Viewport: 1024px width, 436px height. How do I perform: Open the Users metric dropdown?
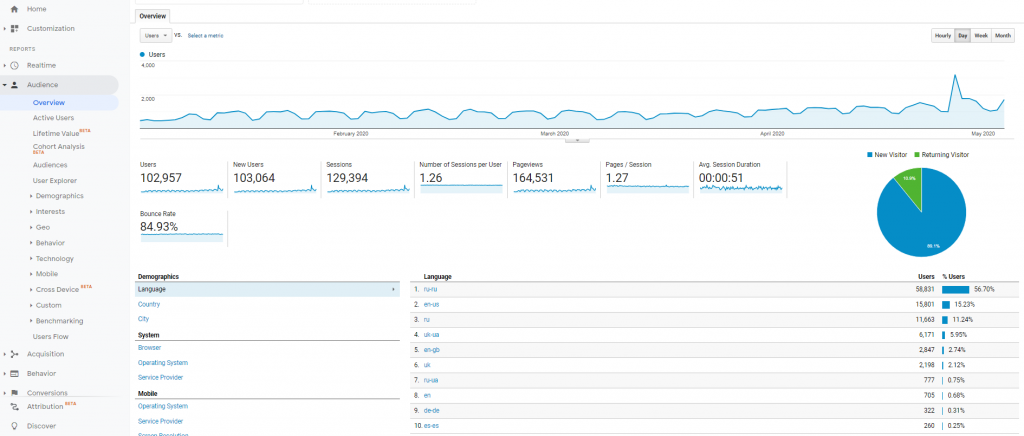coord(155,35)
